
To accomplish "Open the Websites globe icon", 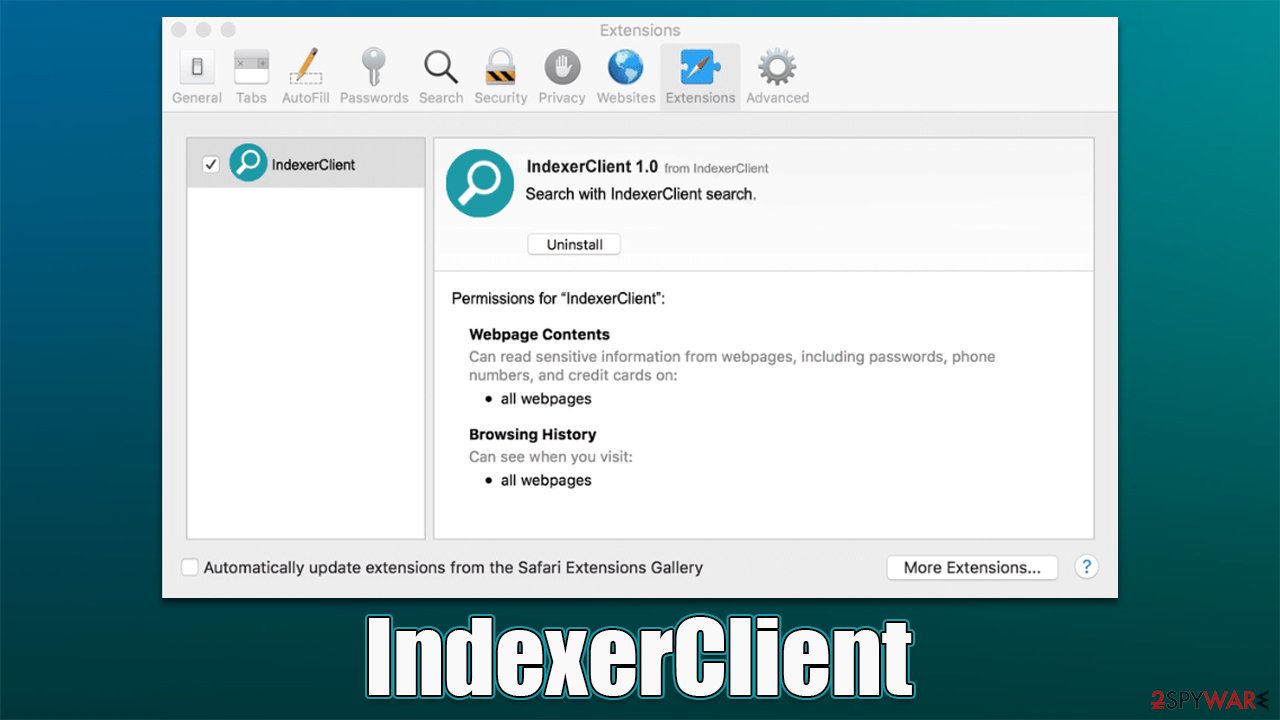I will pyautogui.click(x=626, y=67).
